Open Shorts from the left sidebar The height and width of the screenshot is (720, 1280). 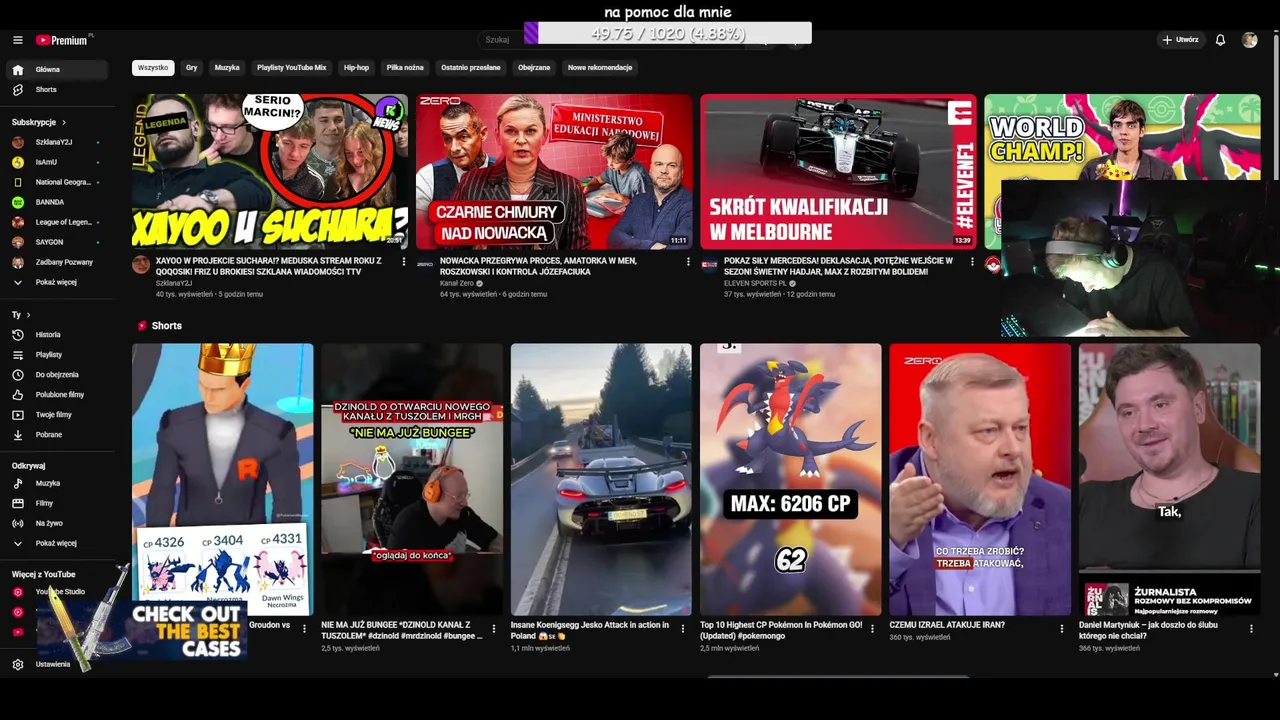[58, 90]
